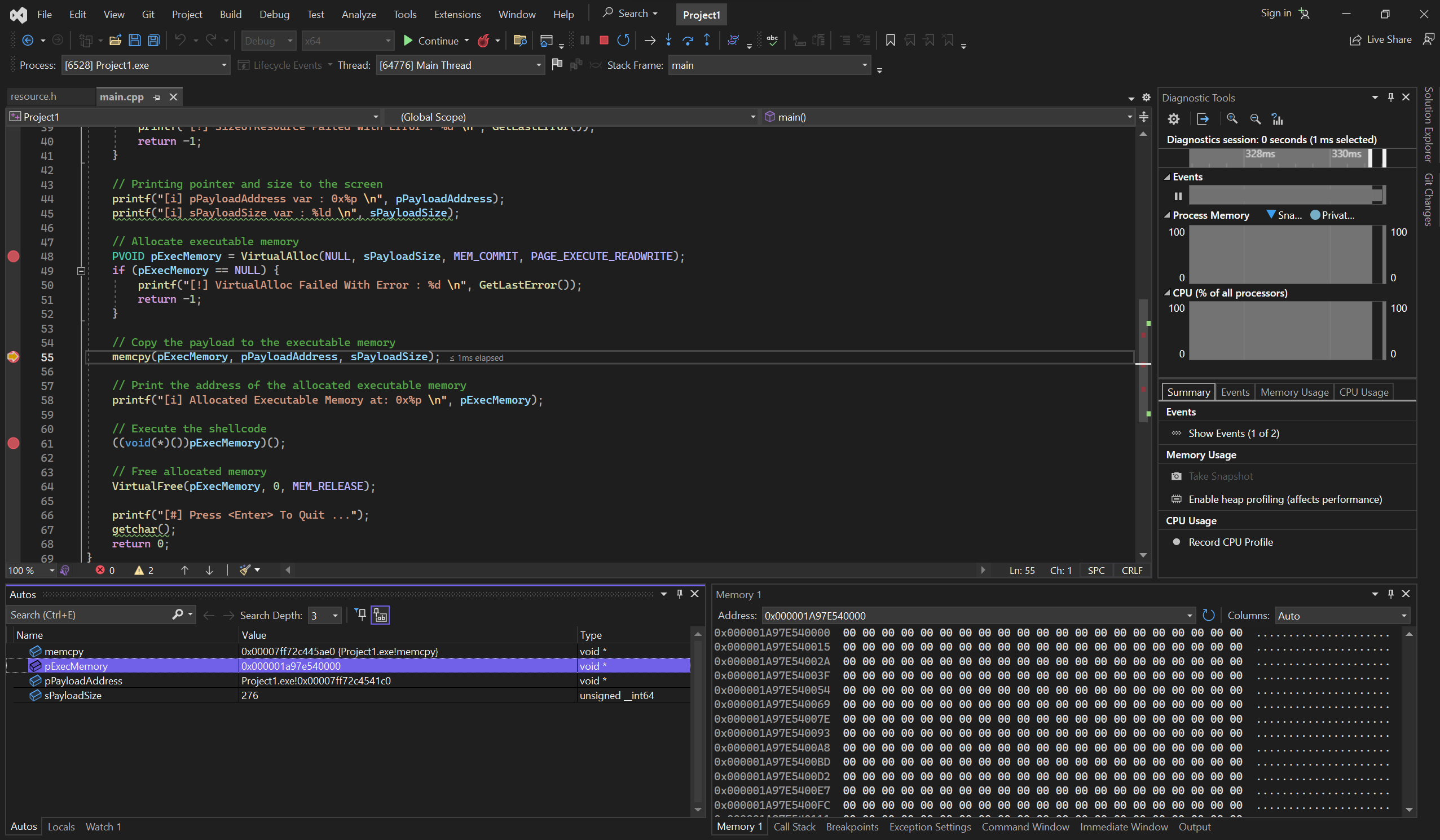This screenshot has width=1440, height=840.
Task: Click the Step Into arrow icon
Action: 668,40
